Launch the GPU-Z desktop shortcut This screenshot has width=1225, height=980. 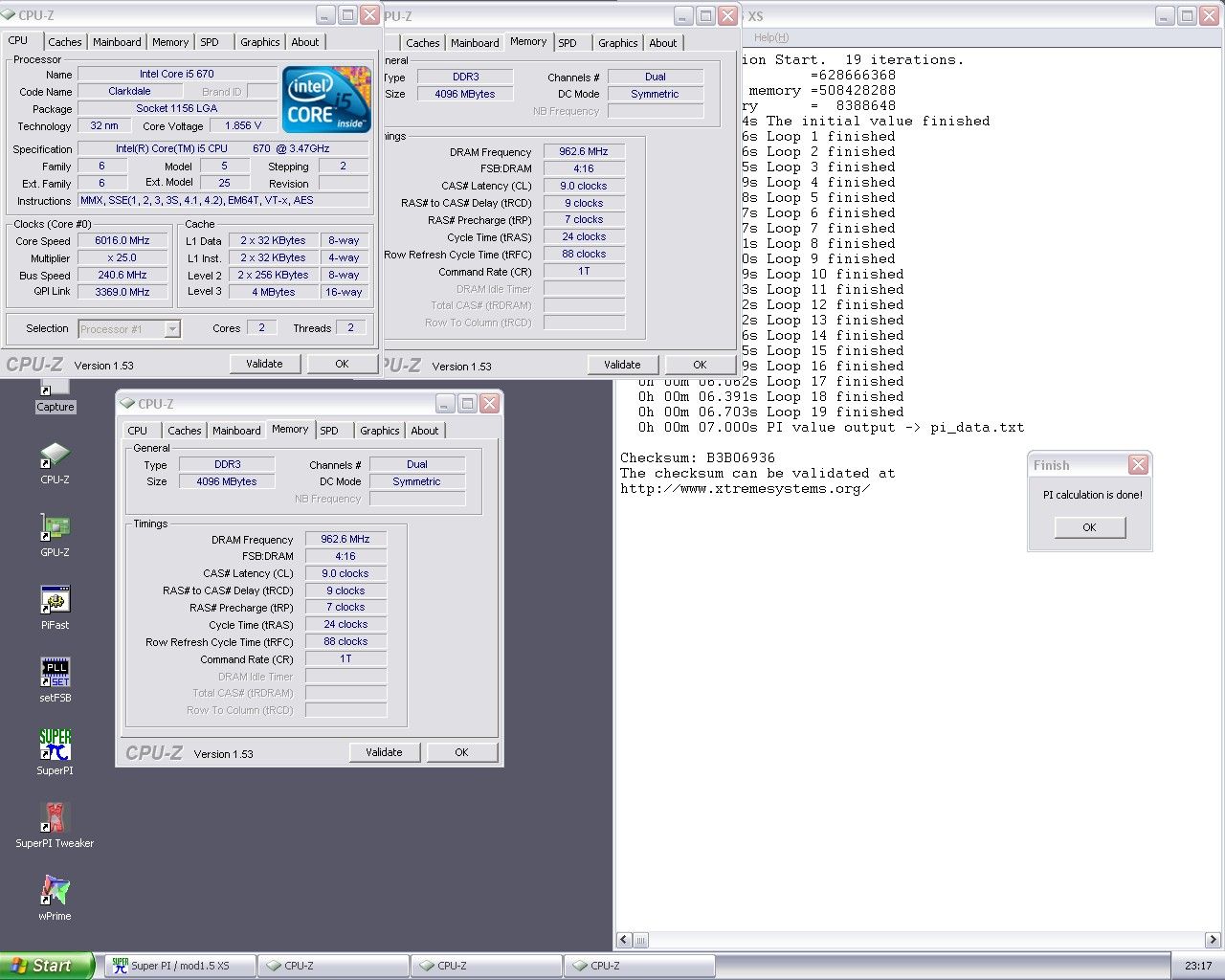point(55,535)
